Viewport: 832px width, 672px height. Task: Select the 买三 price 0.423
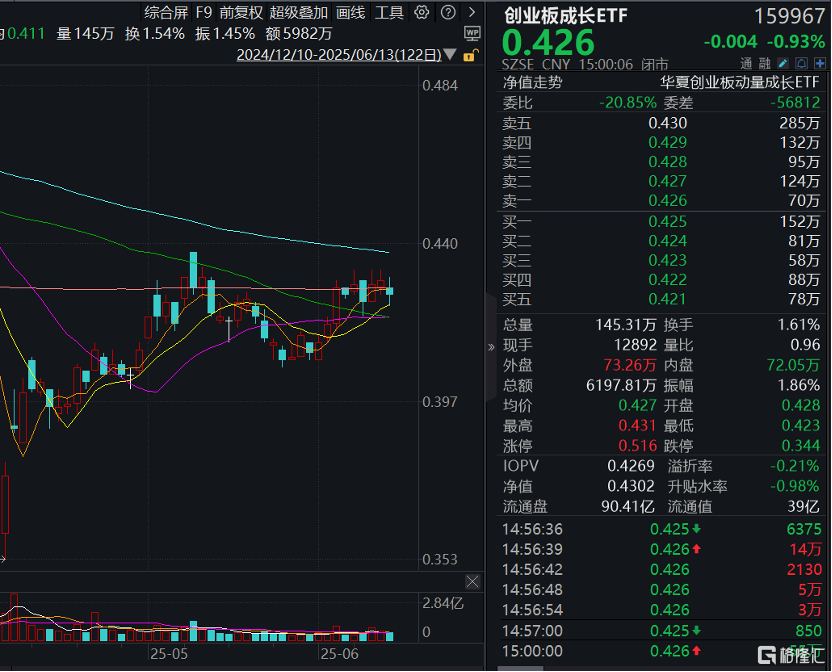(668, 260)
